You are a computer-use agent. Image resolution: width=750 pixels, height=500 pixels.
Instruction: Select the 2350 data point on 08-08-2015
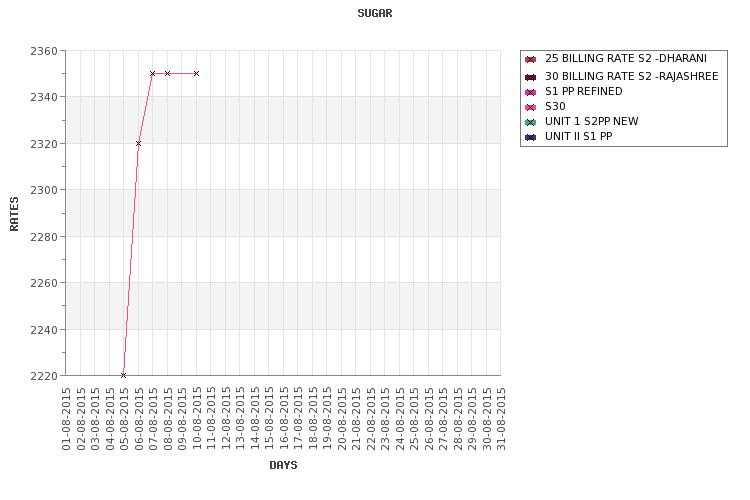tap(167, 74)
